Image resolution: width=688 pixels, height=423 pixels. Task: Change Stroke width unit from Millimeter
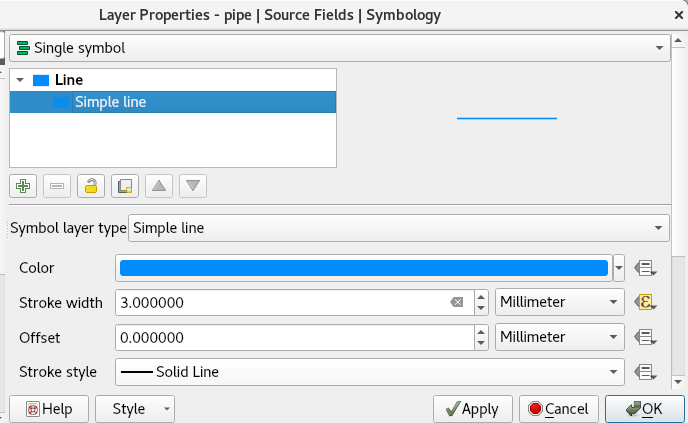click(x=559, y=302)
